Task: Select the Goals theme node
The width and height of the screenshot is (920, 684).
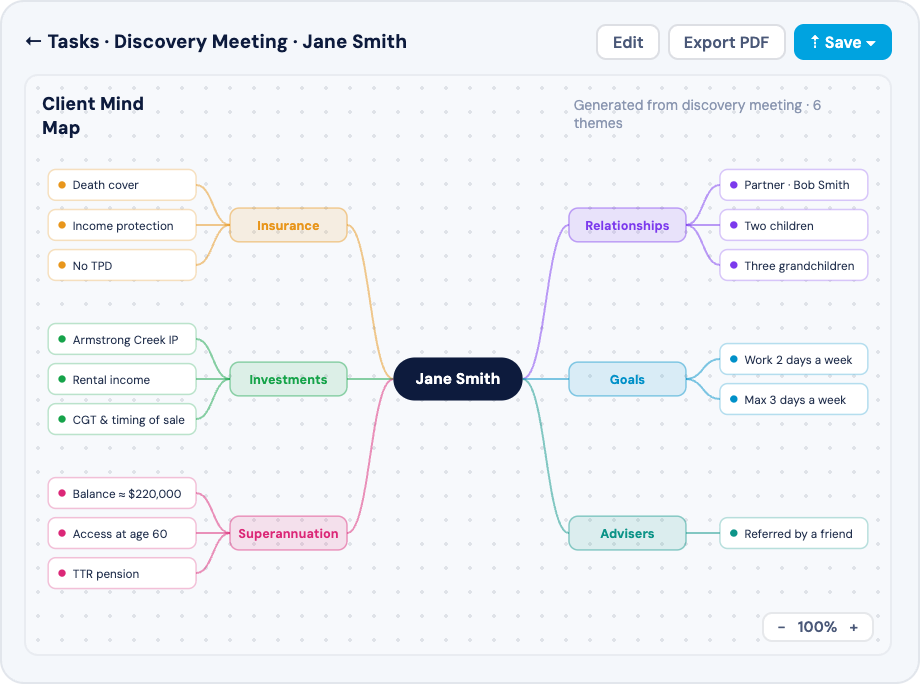Action: 627,380
